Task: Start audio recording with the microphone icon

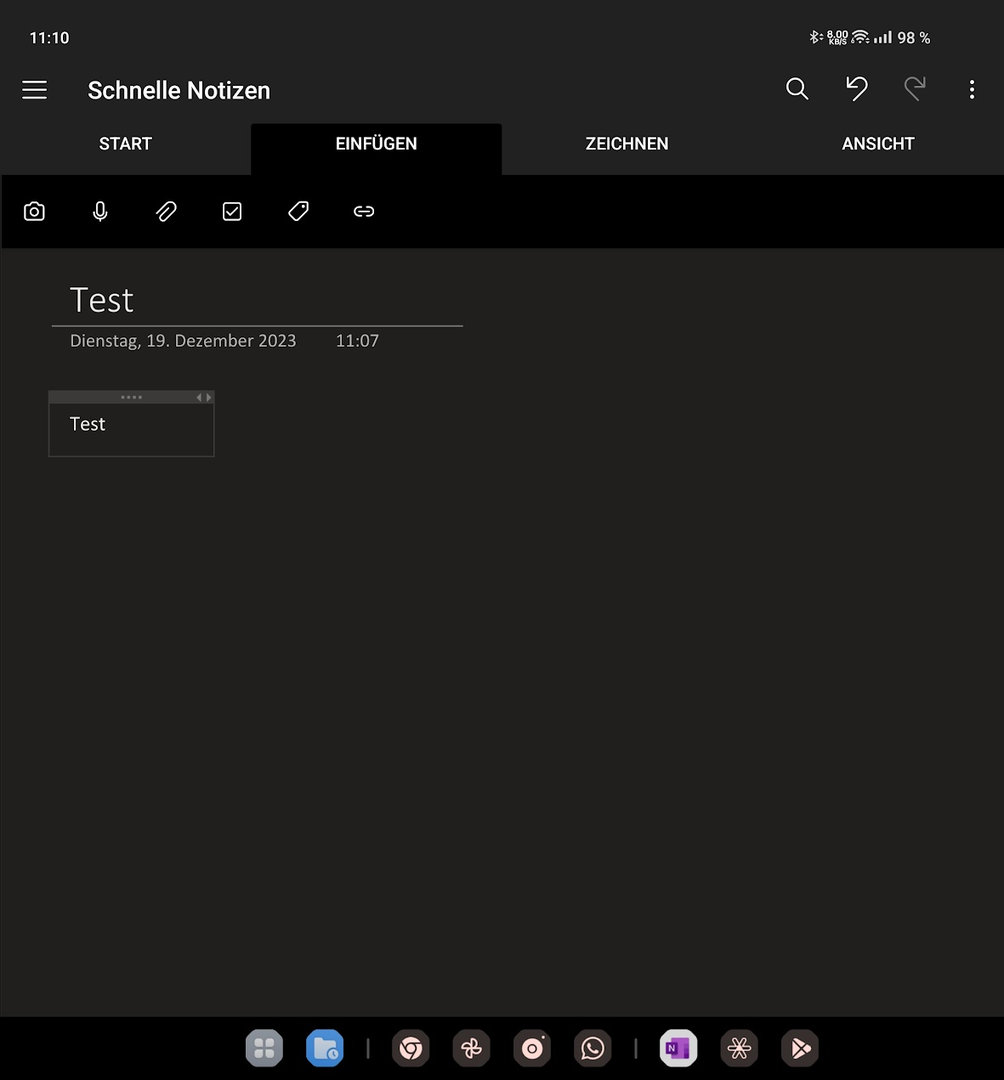Action: point(100,211)
